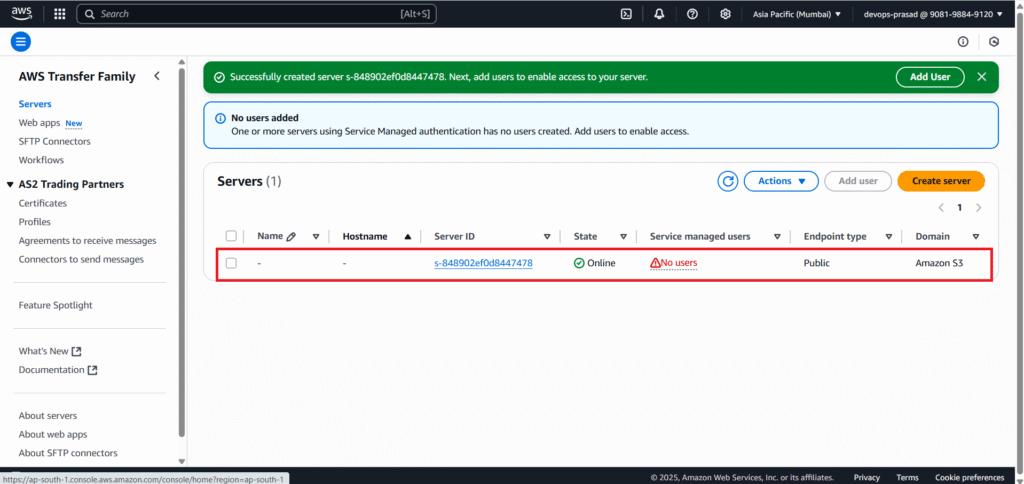1024x484 pixels.
Task: Toggle the blue hamburger navigation menu
Action: [21, 42]
